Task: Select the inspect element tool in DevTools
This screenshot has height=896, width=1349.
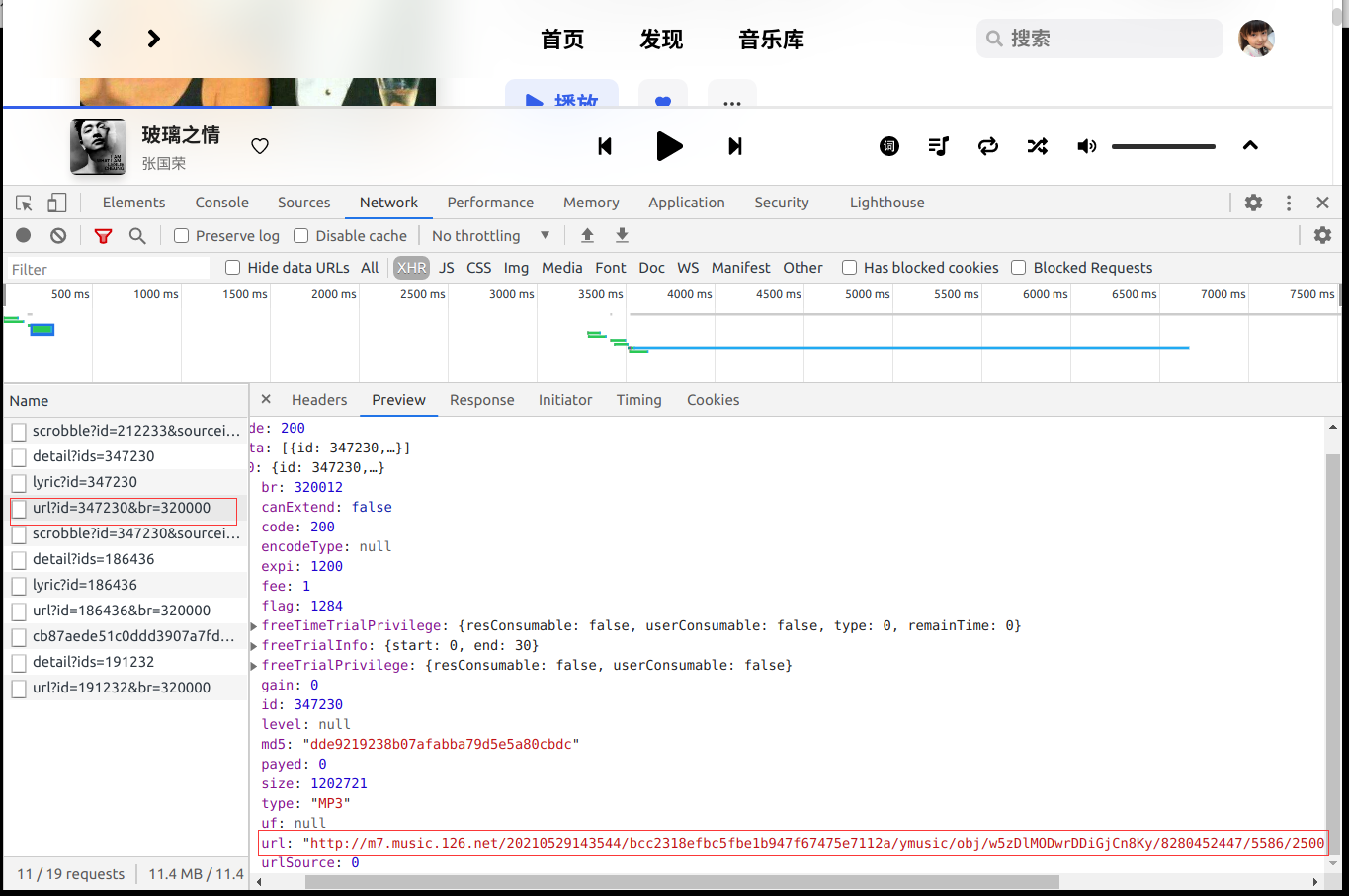Action: 23,202
